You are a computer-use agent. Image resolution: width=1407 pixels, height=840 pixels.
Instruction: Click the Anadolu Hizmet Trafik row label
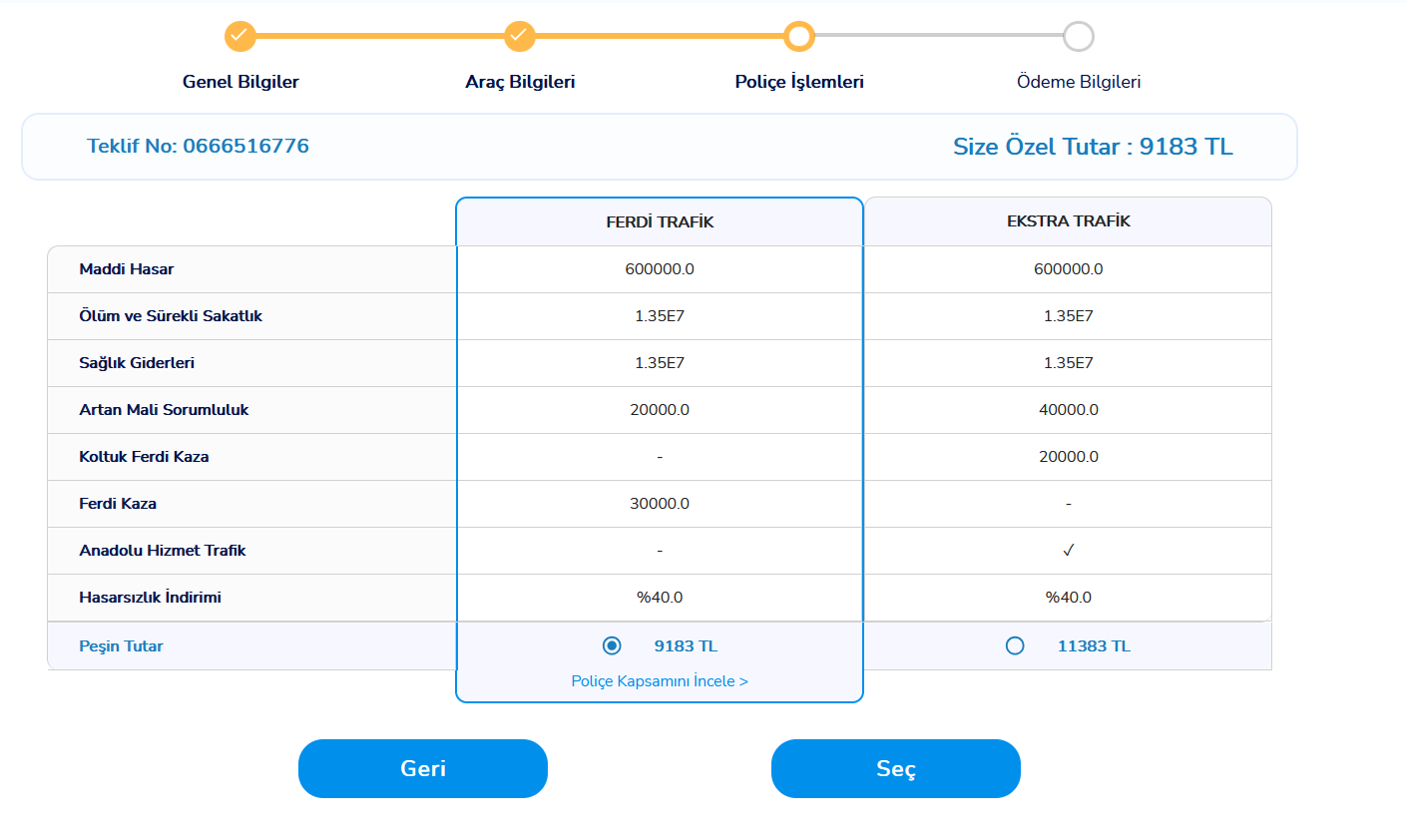coord(163,551)
